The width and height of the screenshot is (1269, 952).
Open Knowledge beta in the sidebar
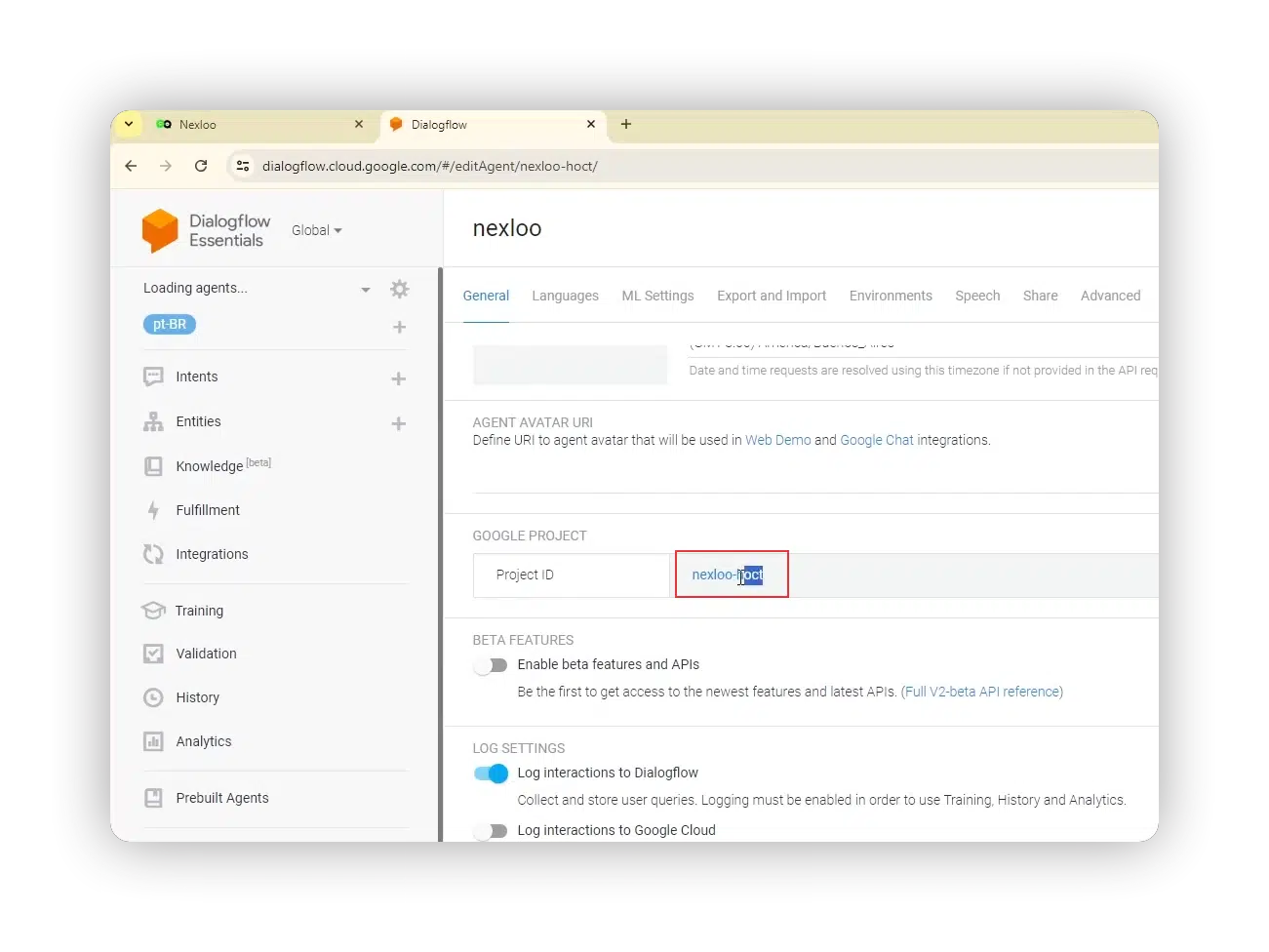(x=223, y=465)
